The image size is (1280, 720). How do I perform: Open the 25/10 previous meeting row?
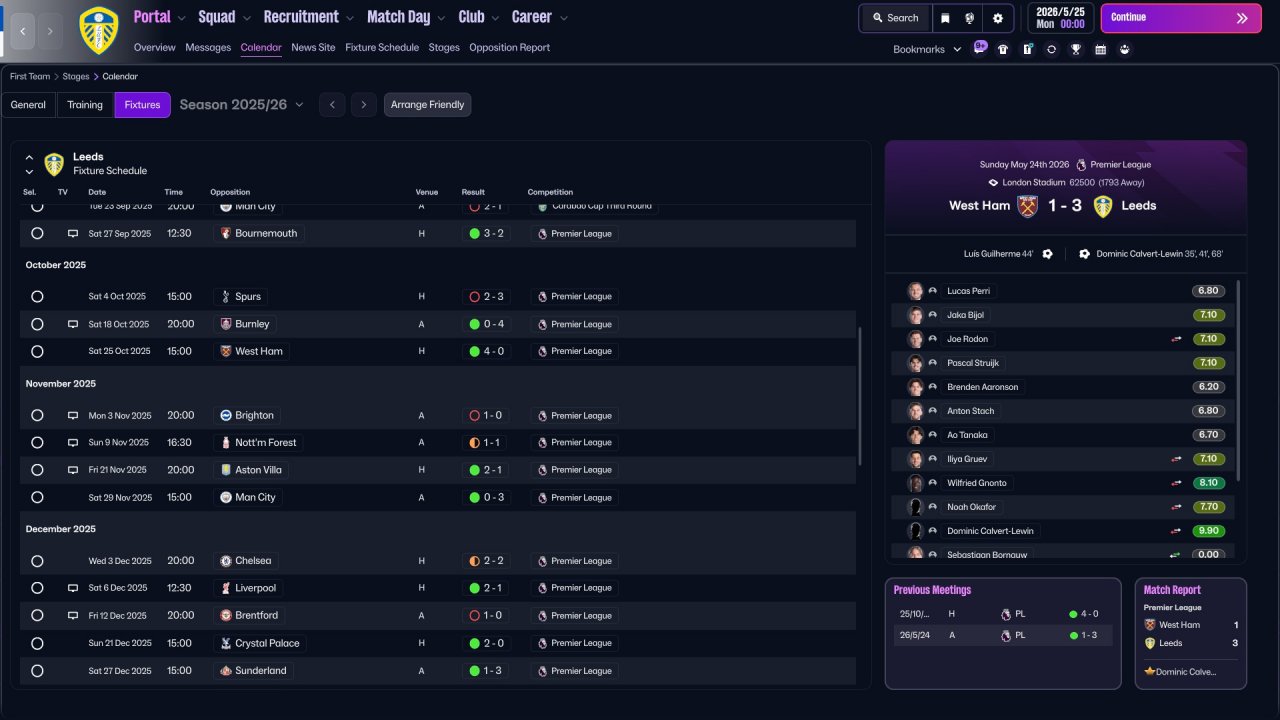(1003, 614)
